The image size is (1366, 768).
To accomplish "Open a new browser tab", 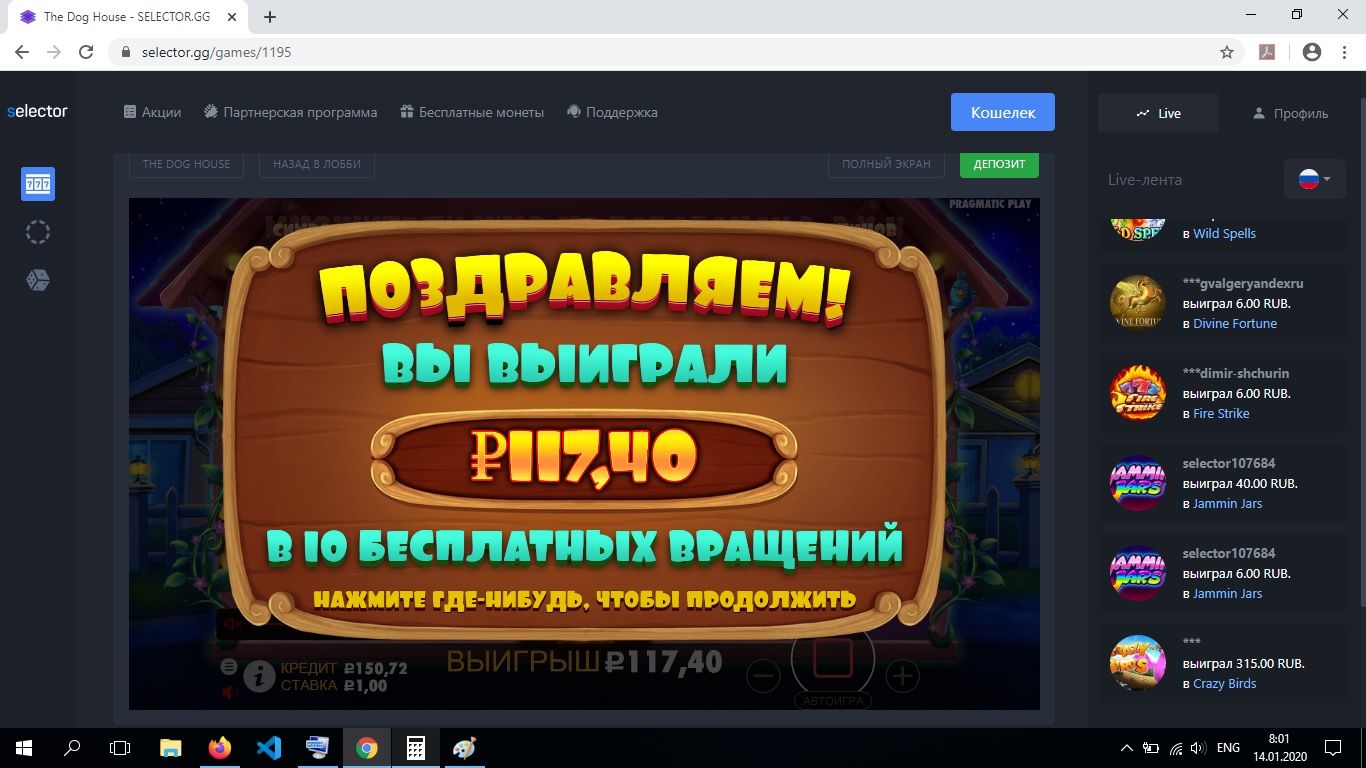I will [270, 17].
